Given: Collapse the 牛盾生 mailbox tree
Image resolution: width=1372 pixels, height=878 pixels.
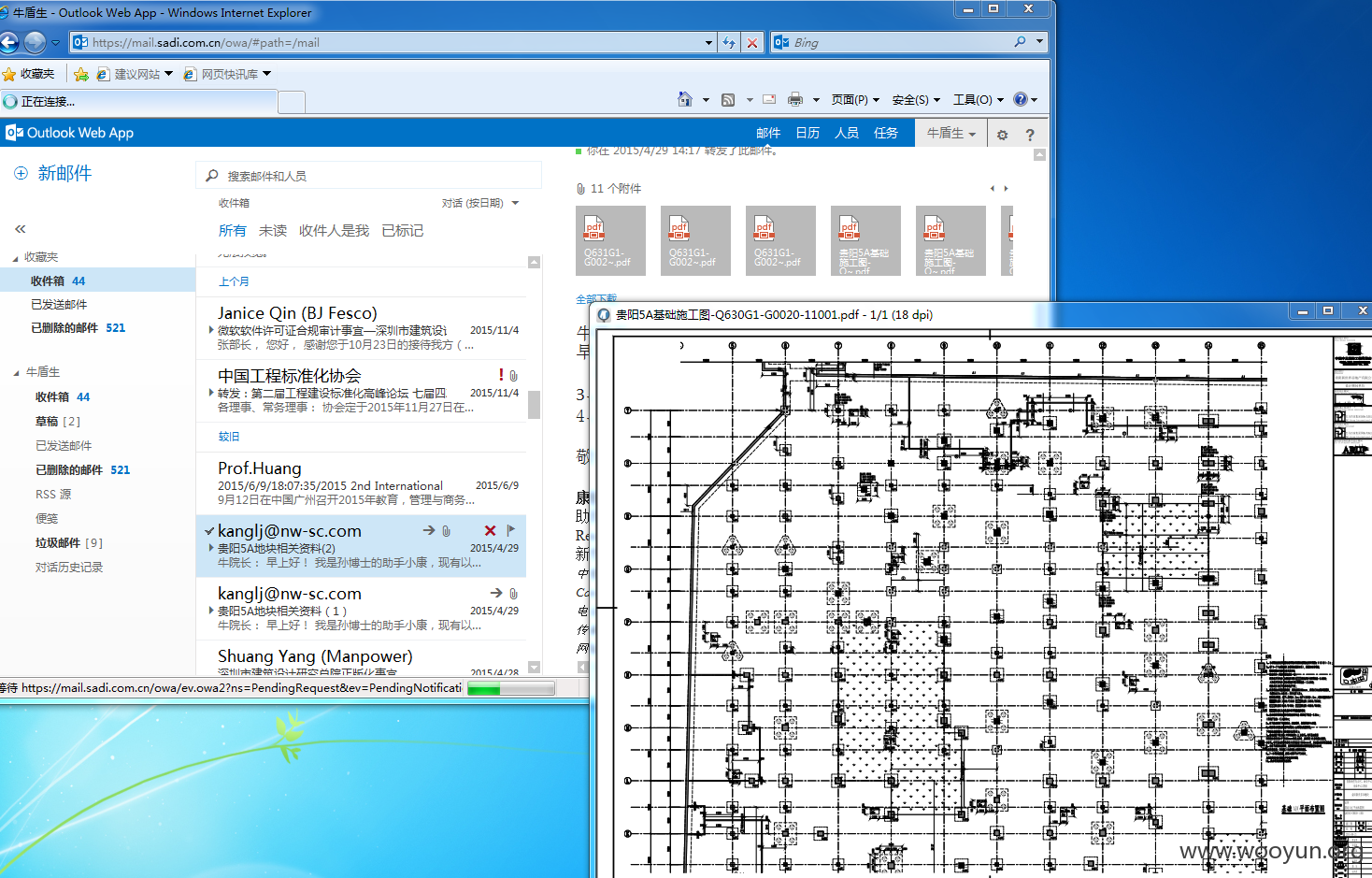Looking at the screenshot, I should (16, 373).
